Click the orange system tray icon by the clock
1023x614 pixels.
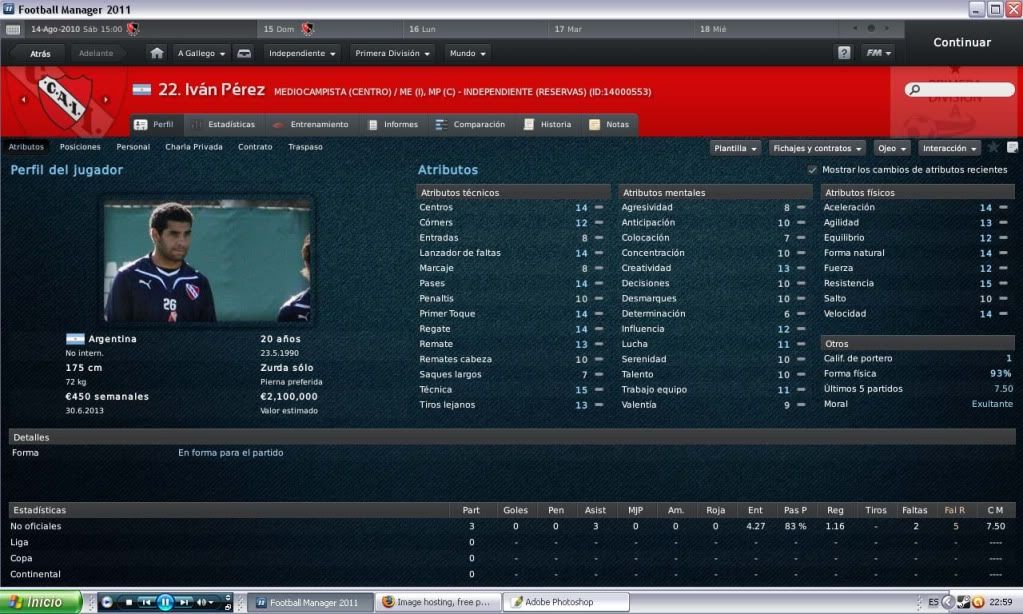click(978, 602)
